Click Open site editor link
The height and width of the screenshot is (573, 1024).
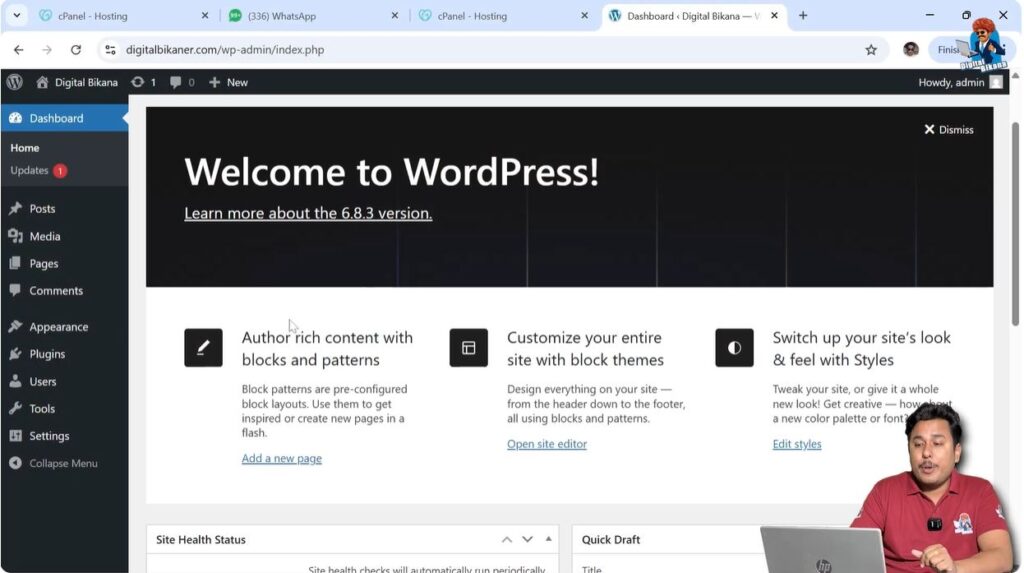click(547, 444)
